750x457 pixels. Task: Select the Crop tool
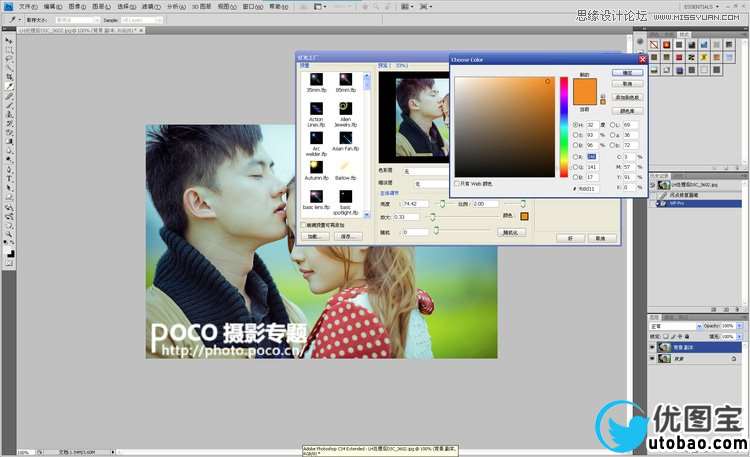(x=9, y=77)
